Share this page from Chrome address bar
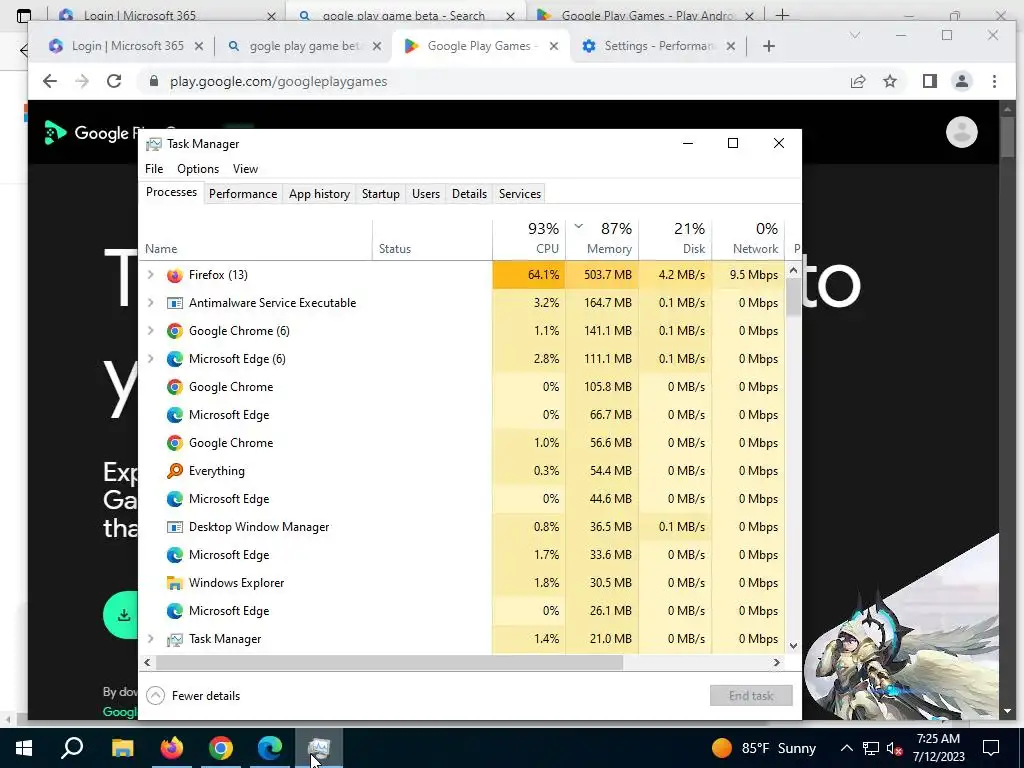 pos(857,81)
